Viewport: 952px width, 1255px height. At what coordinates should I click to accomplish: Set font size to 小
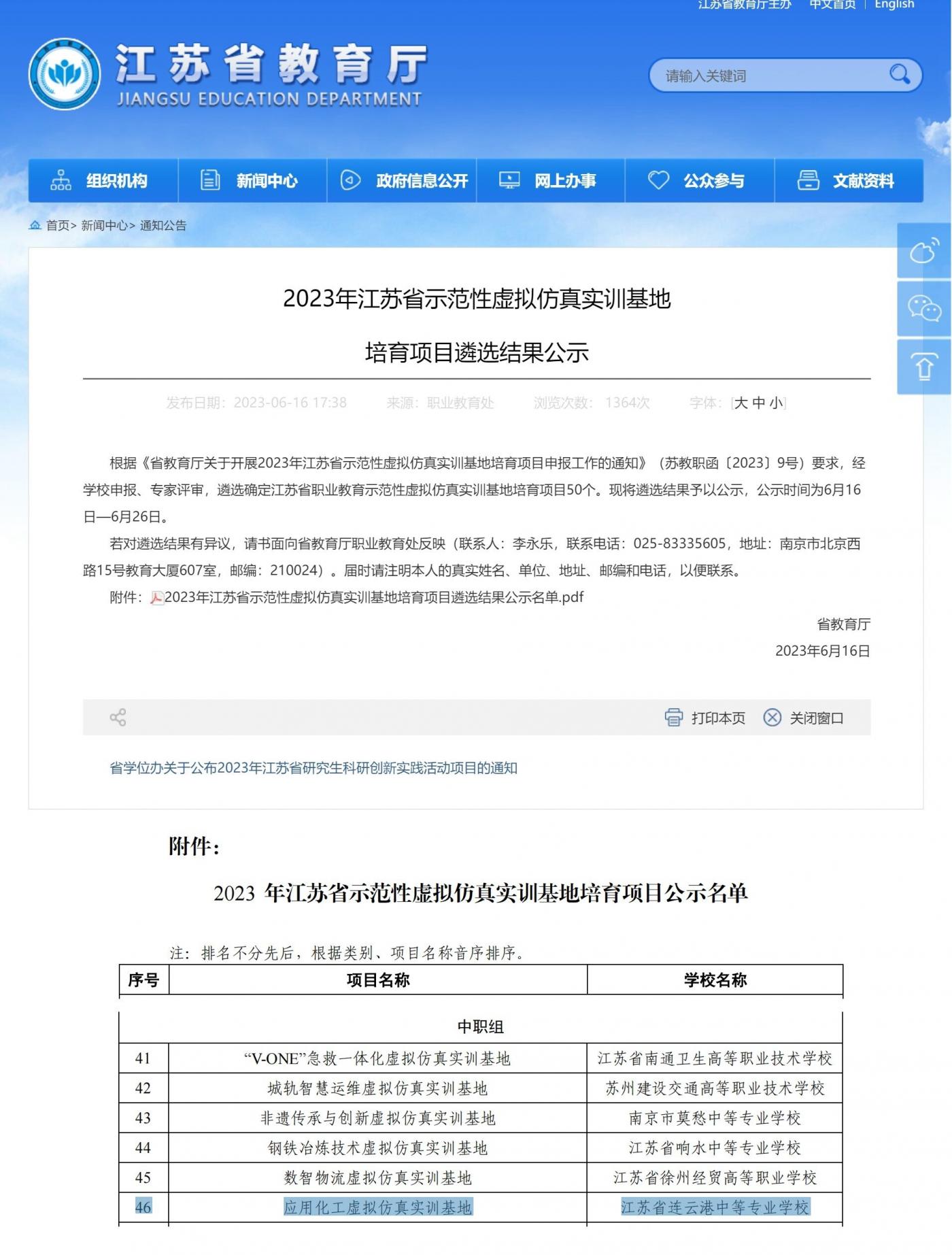pyautogui.click(x=776, y=403)
